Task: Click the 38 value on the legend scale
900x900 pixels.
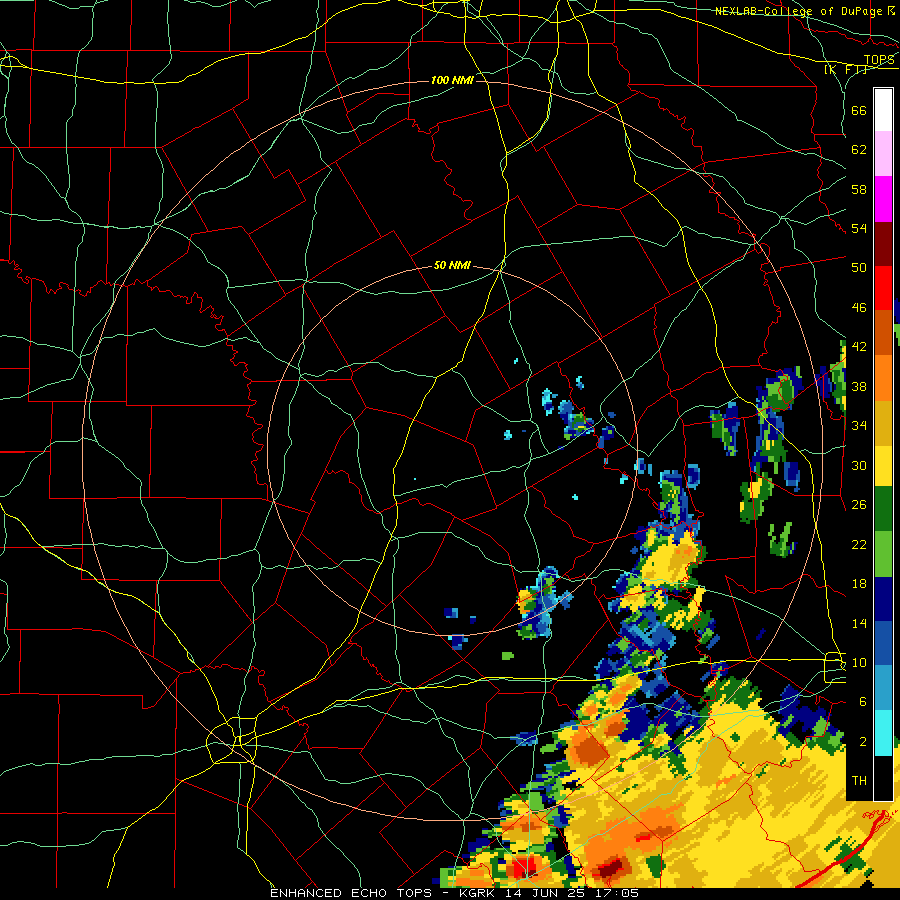Action: point(859,386)
